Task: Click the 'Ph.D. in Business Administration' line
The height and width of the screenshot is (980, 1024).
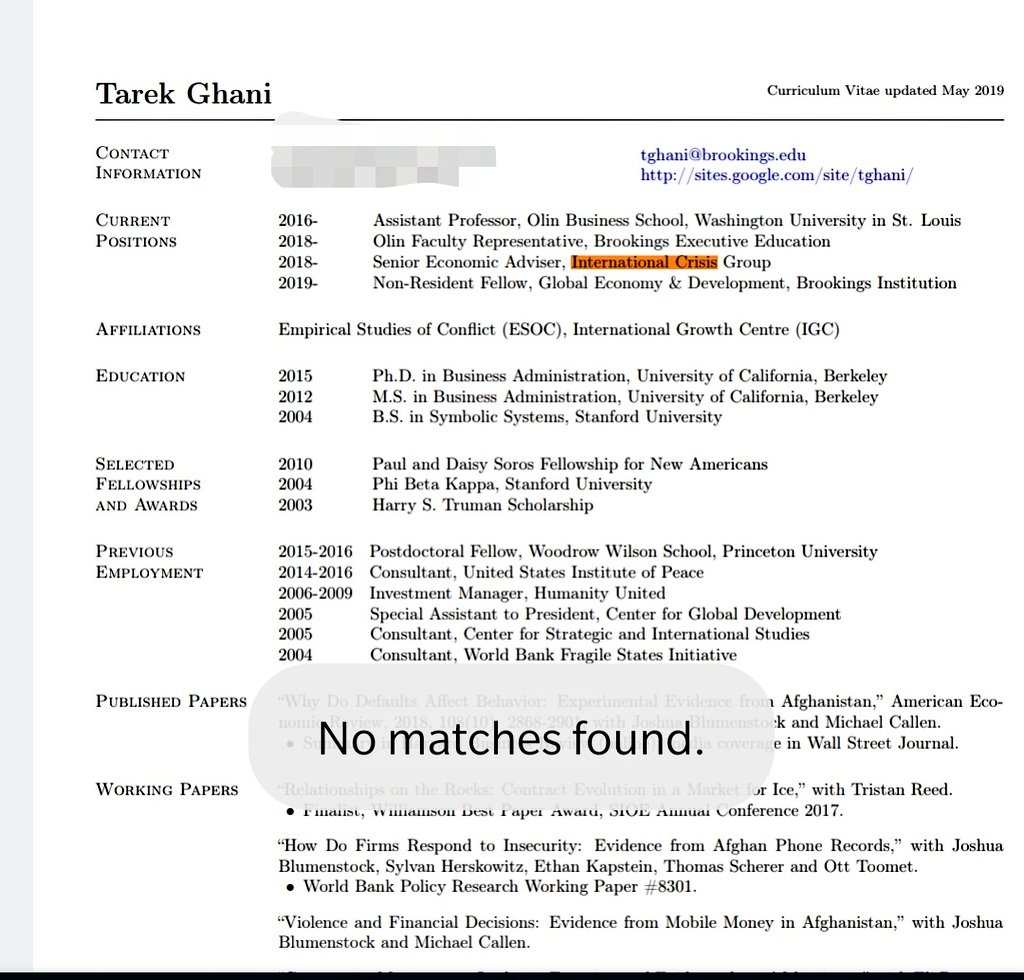Action: coord(630,376)
